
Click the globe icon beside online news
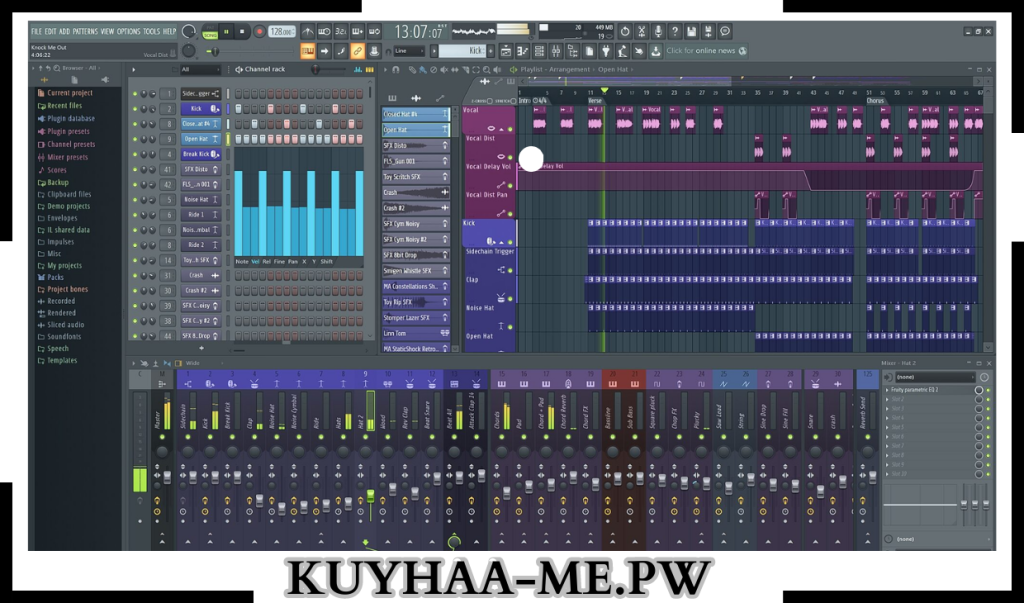pos(743,51)
